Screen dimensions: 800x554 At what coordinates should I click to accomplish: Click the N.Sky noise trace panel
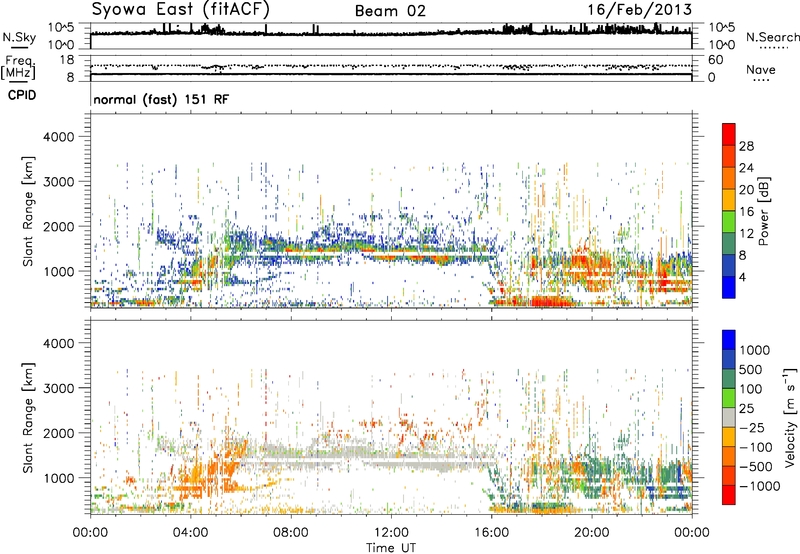391,36
